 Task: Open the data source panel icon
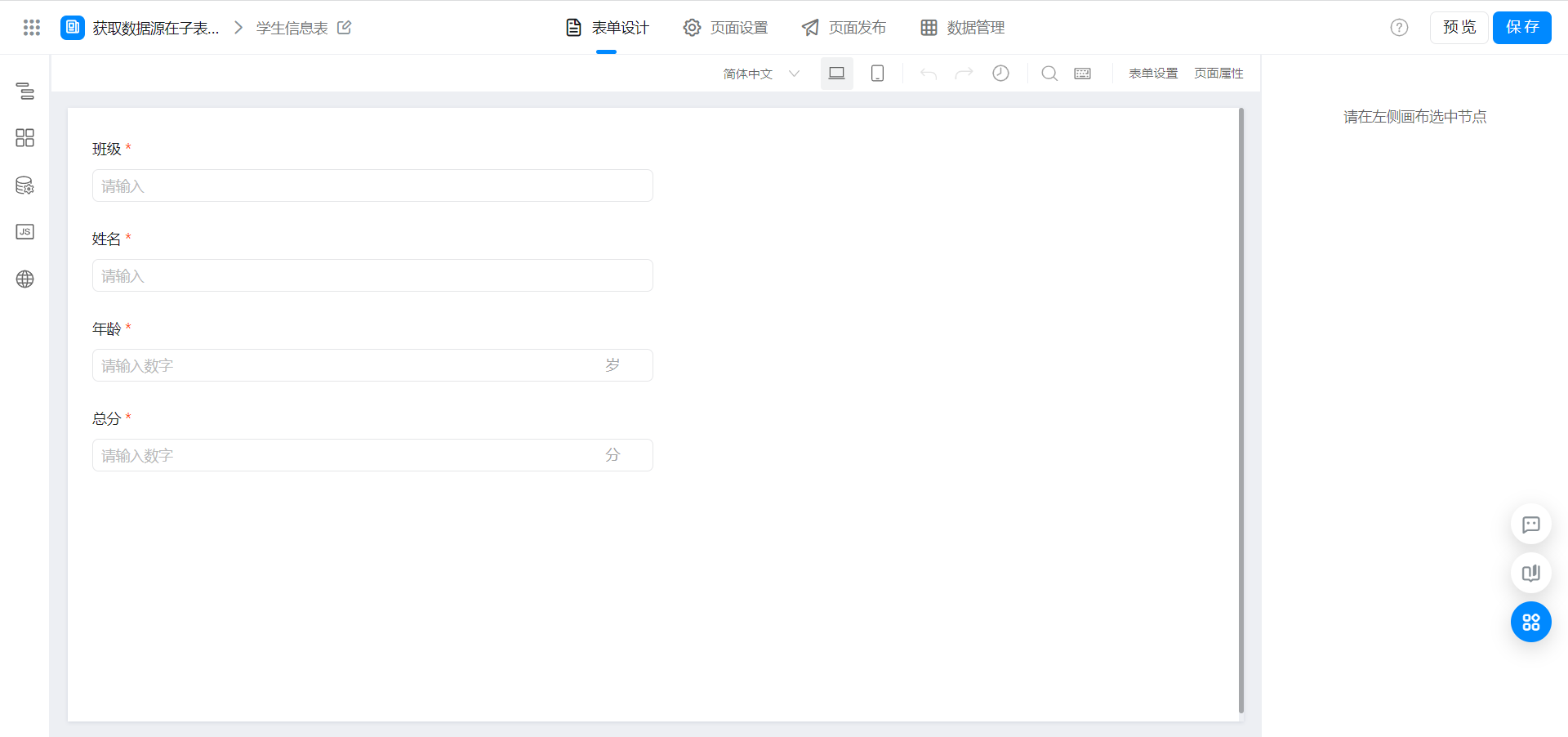point(25,185)
